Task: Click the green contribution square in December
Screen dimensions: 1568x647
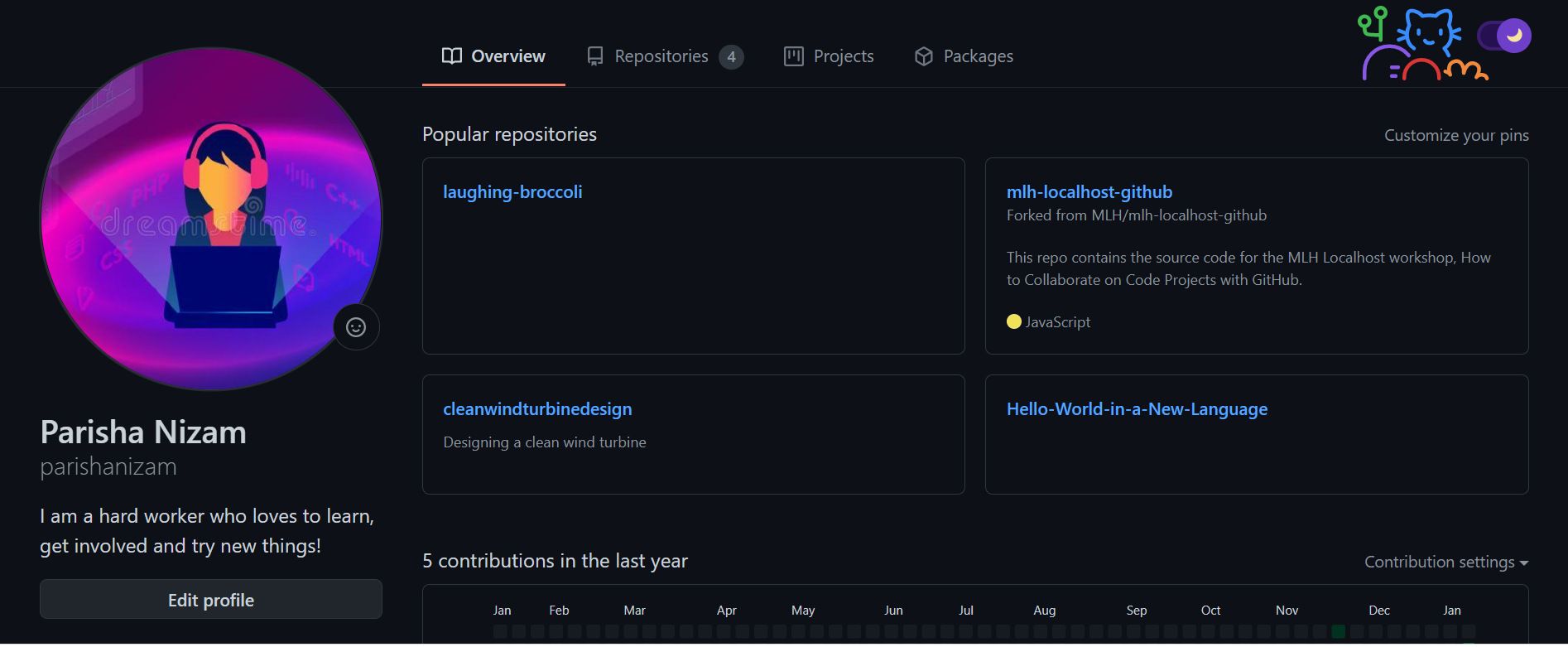Action: pyautogui.click(x=1338, y=631)
